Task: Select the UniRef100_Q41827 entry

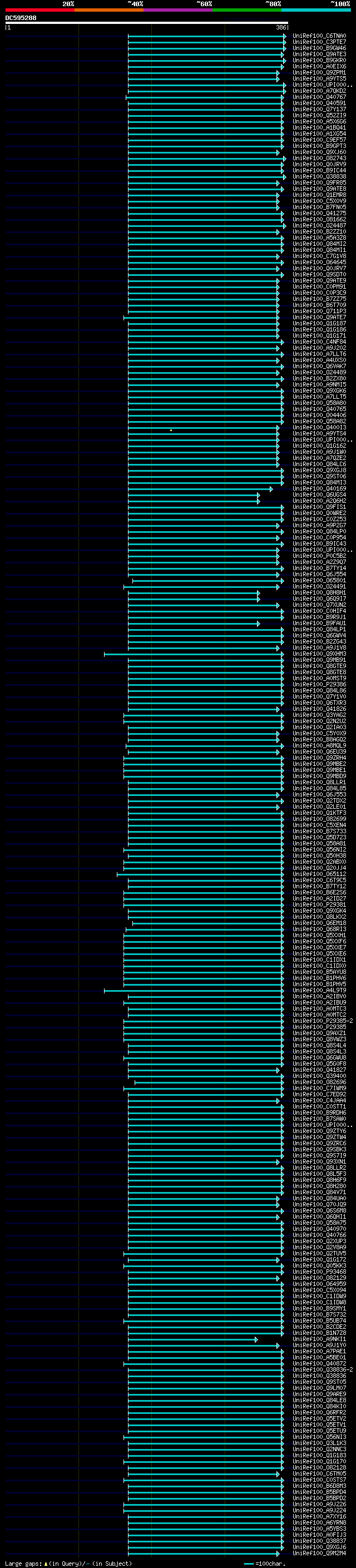Action: pyautogui.click(x=319, y=1070)
